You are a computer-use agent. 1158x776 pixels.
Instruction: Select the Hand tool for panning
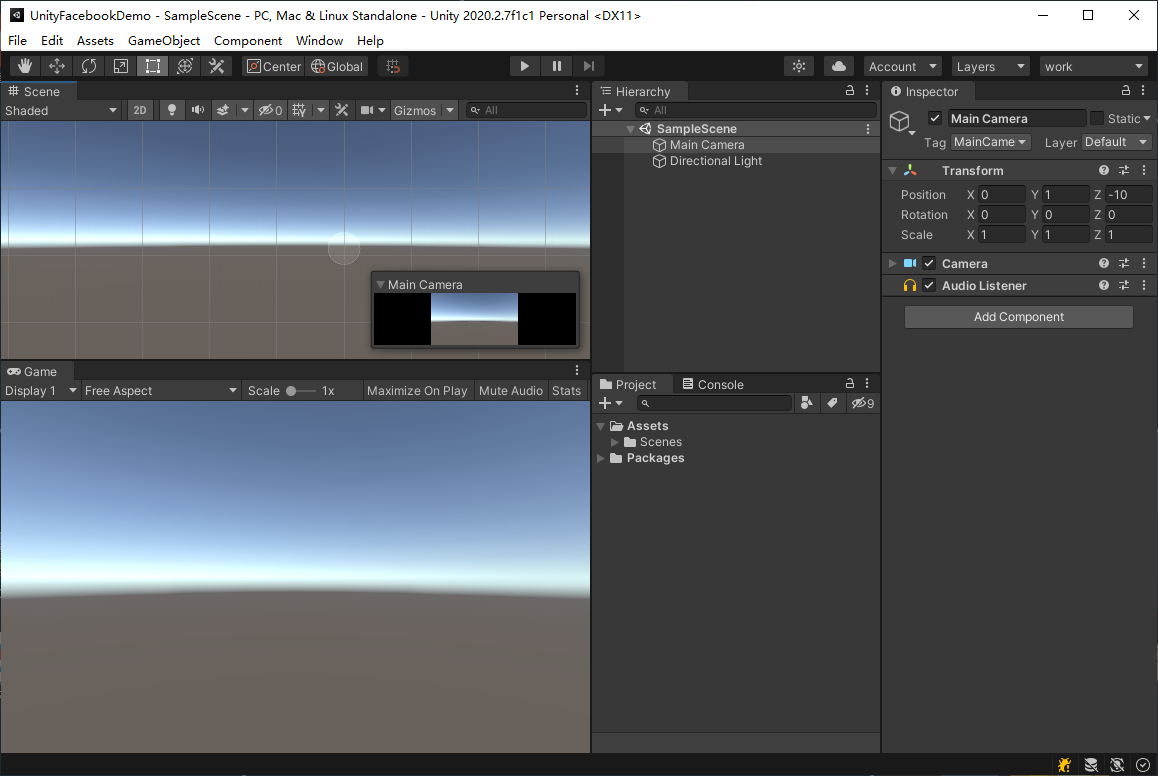click(24, 65)
